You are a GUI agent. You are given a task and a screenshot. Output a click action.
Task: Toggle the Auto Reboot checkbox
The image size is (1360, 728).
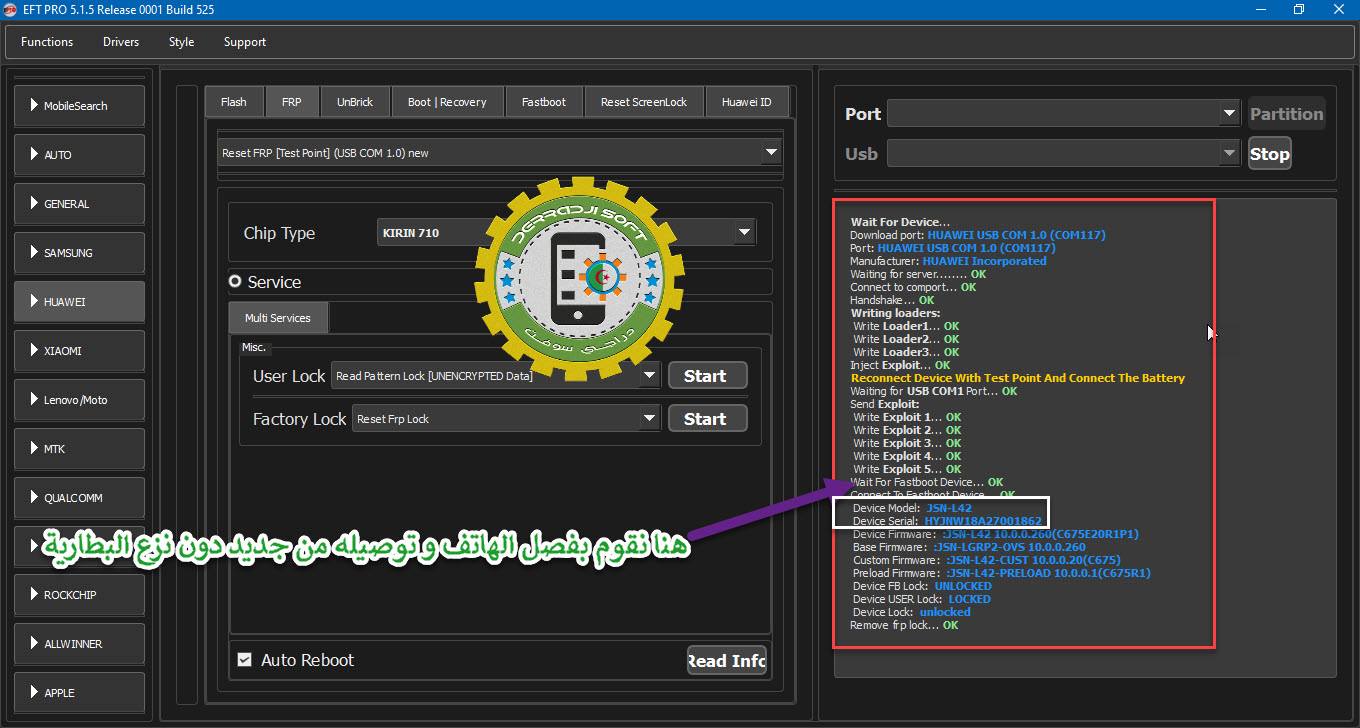point(244,660)
